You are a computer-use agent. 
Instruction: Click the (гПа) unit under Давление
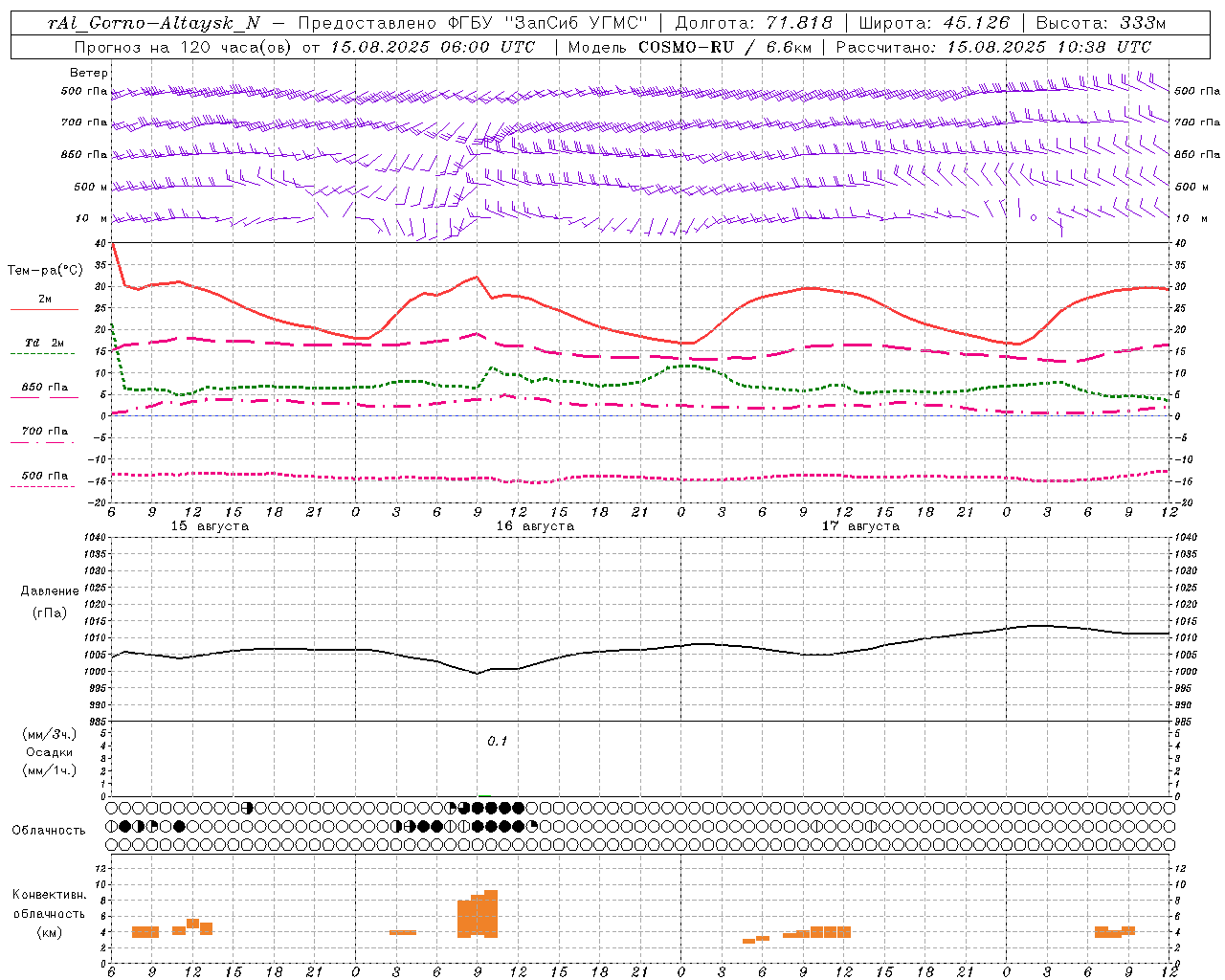click(50, 613)
